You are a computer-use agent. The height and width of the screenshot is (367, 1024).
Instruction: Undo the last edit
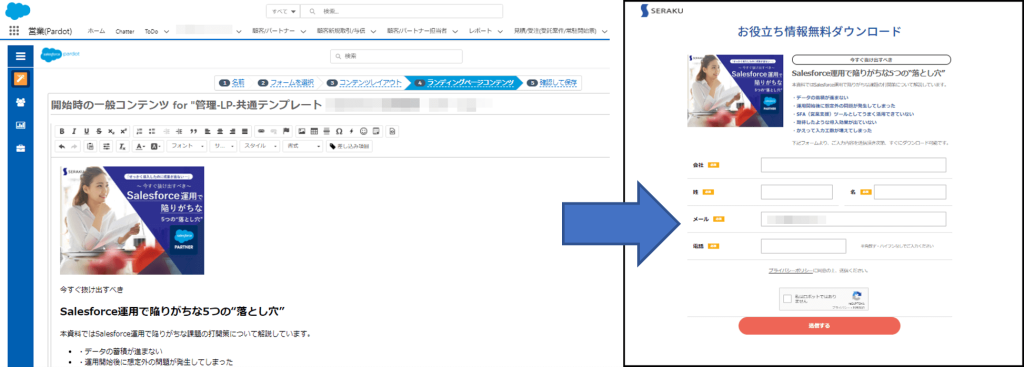61,146
